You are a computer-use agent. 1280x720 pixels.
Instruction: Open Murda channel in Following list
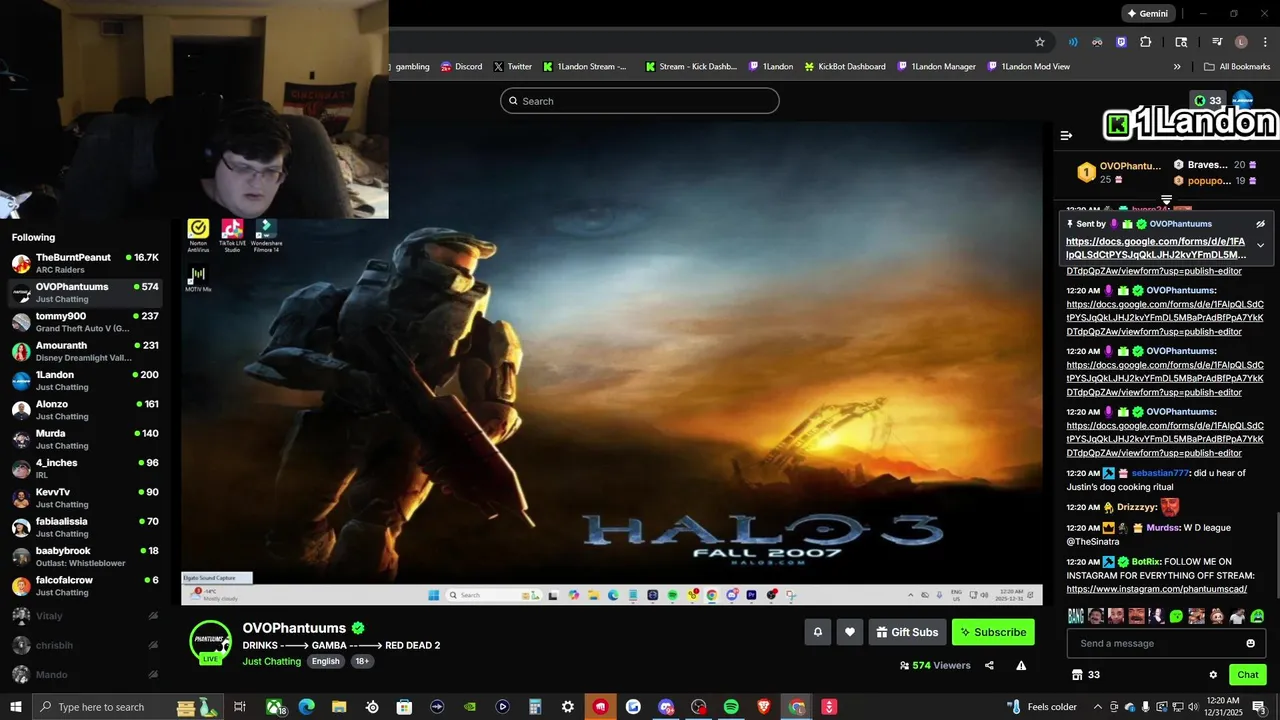coord(85,439)
